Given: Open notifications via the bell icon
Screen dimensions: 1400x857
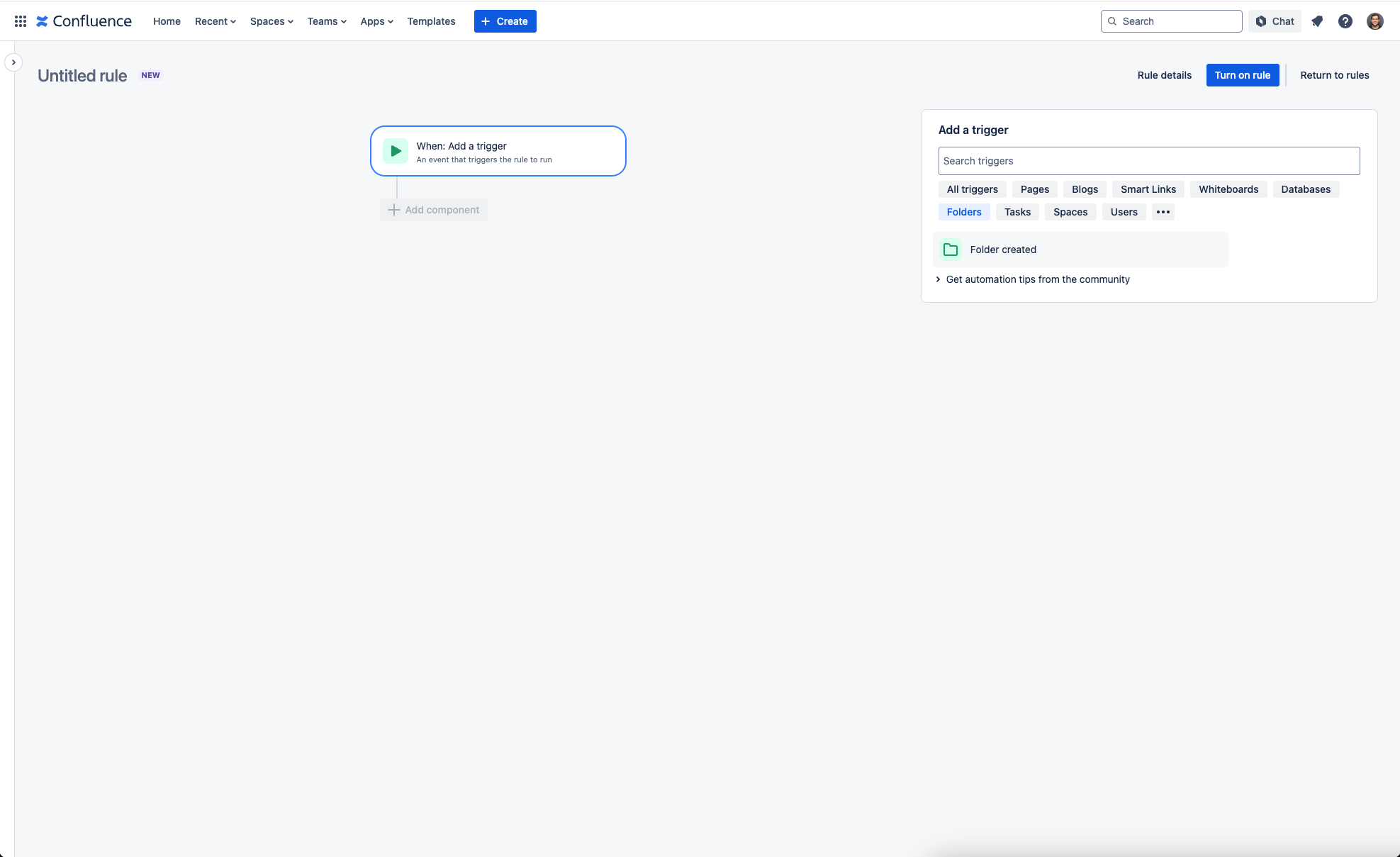Looking at the screenshot, I should tap(1317, 21).
